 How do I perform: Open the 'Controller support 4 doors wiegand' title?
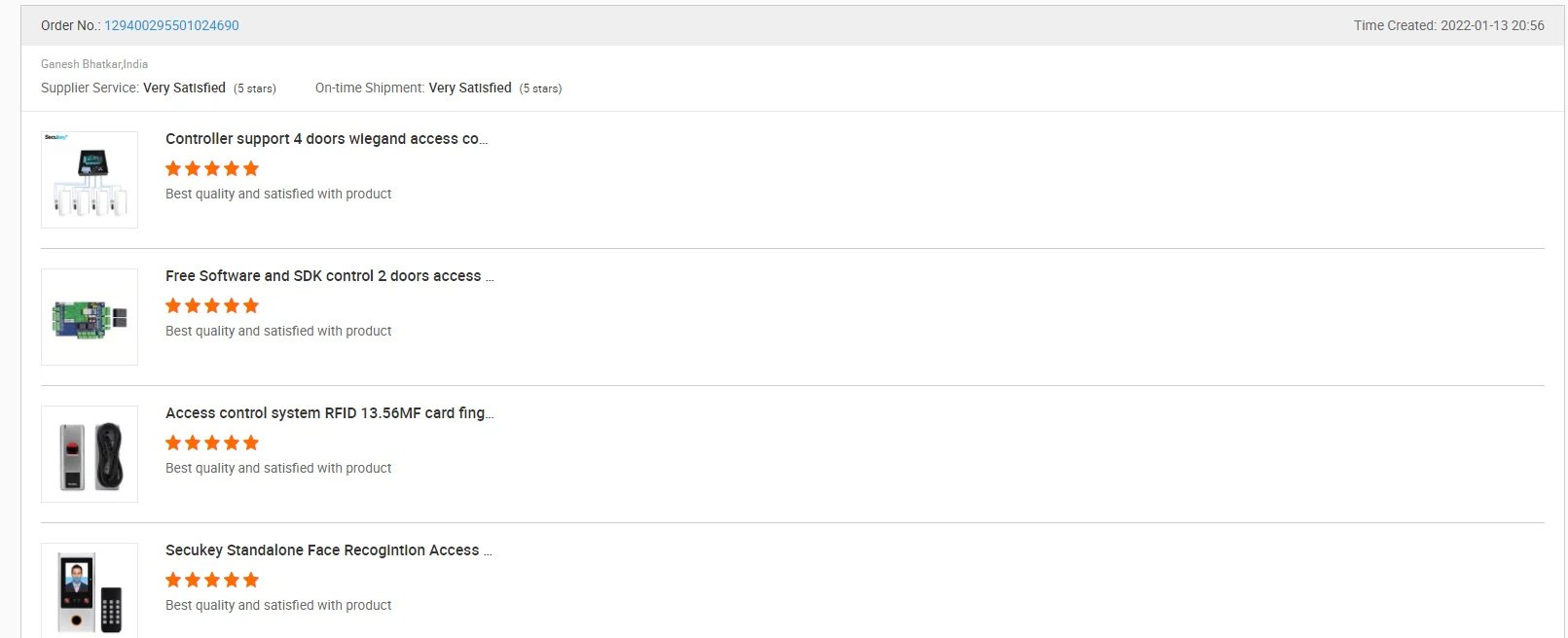coord(326,139)
